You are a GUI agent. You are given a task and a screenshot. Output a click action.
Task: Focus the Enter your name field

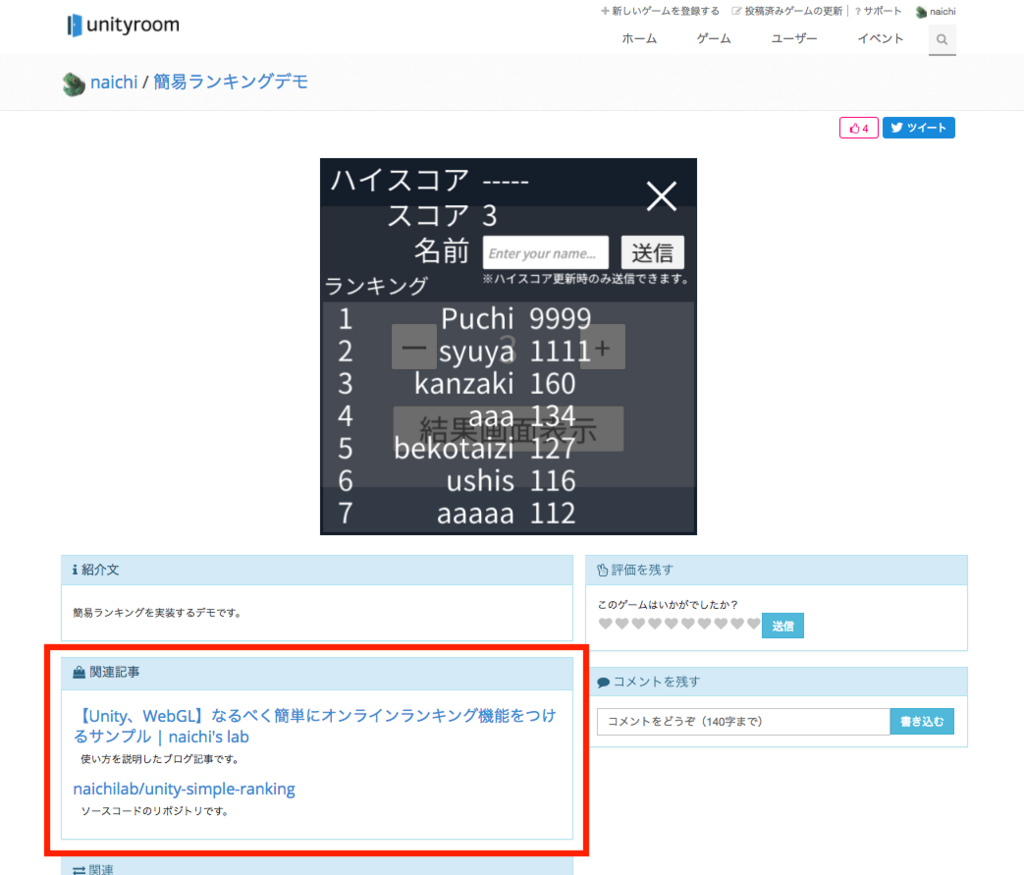[545, 253]
